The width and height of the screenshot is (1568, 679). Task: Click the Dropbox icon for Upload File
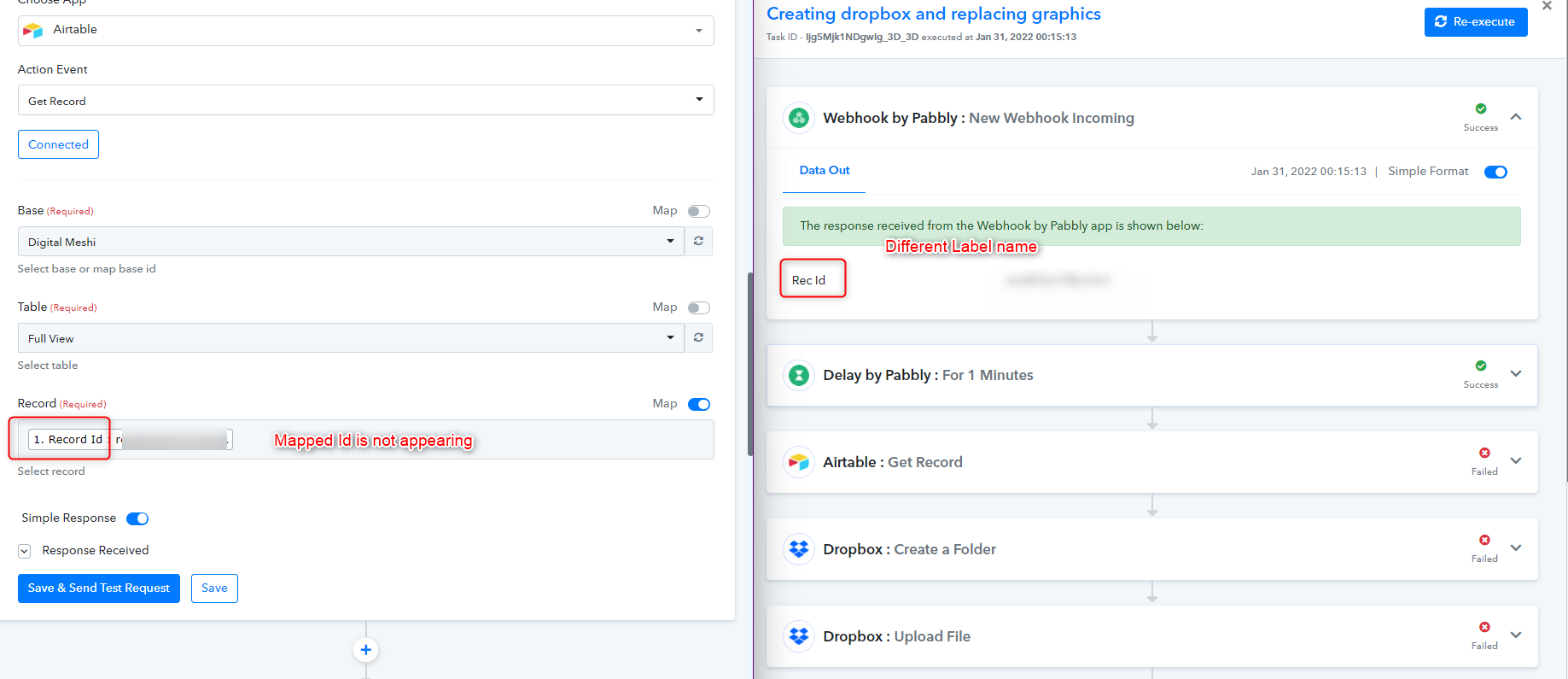tap(799, 636)
